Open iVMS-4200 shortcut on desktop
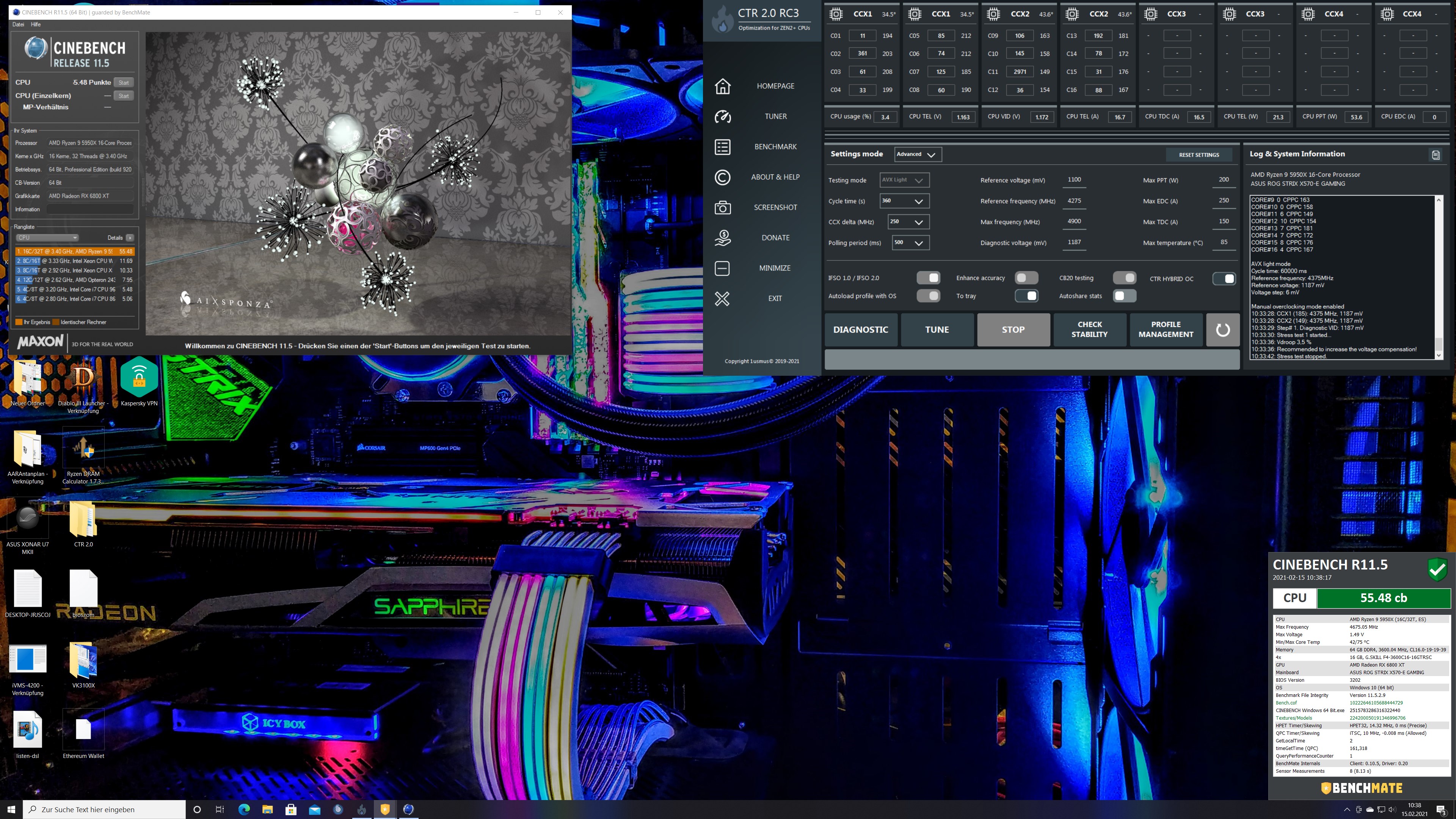This screenshot has height=819, width=1456. tap(27, 669)
